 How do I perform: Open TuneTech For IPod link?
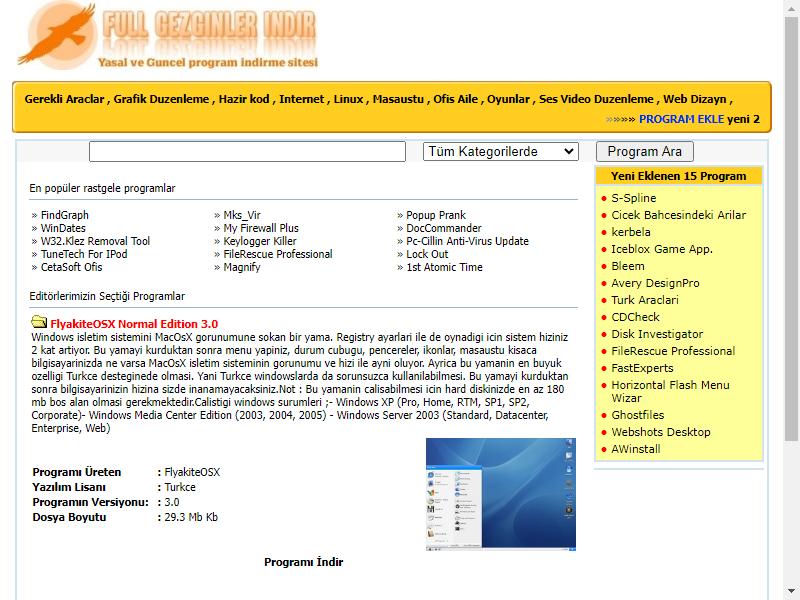click(x=84, y=254)
